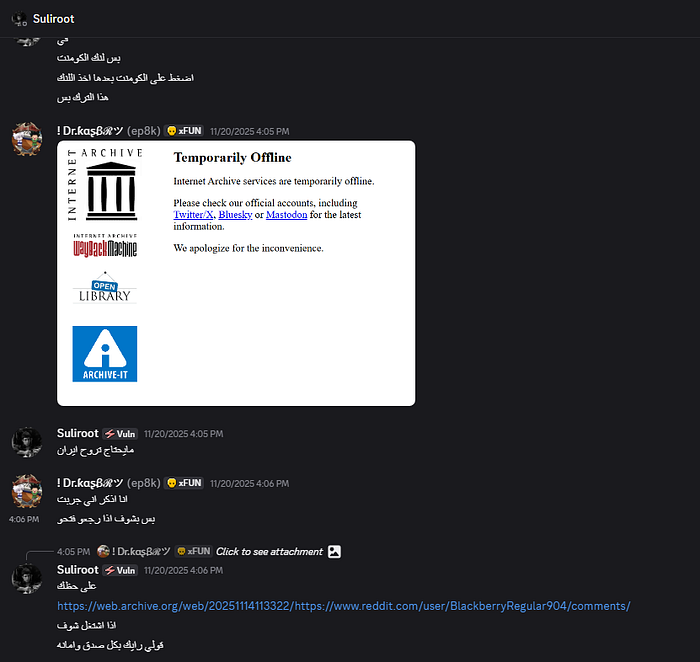Click the 4:05 PM time in the reply preview
The width and height of the screenshot is (700, 662).
click(74, 552)
